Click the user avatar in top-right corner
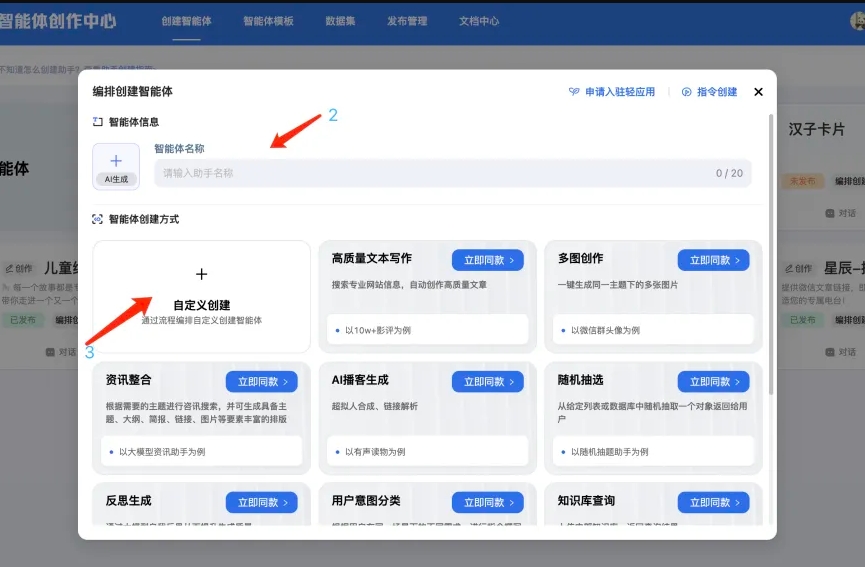Screen dimensions: 865x567 click(857, 22)
